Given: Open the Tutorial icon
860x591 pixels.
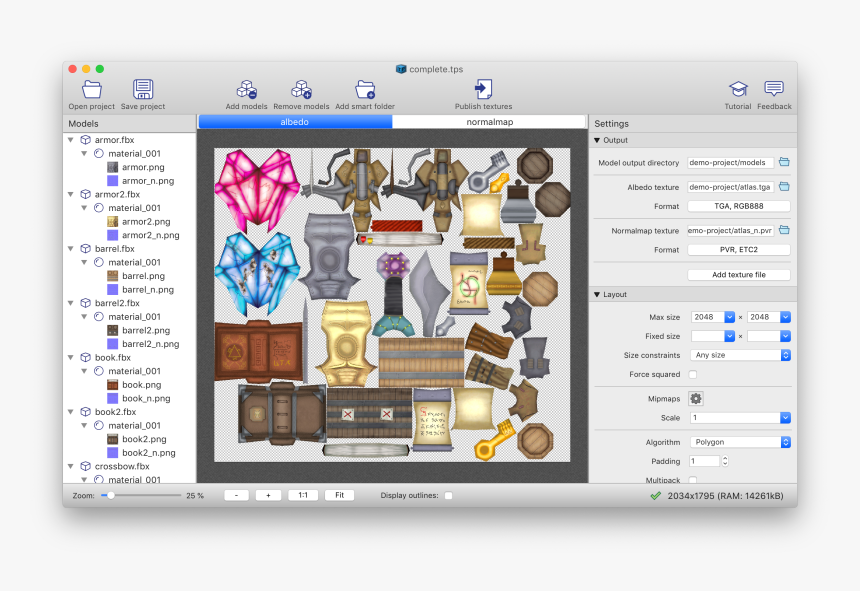Looking at the screenshot, I should (x=738, y=89).
